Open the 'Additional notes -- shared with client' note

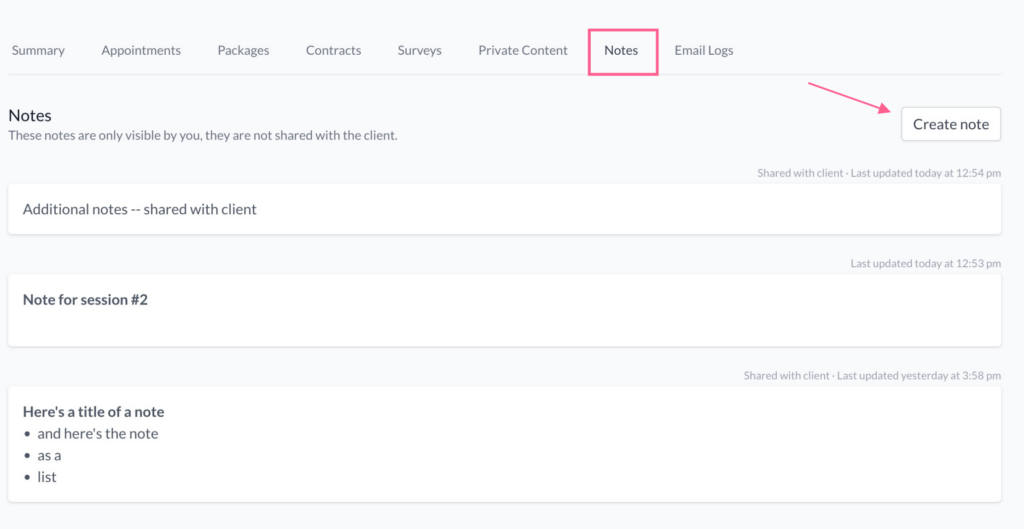pos(140,209)
